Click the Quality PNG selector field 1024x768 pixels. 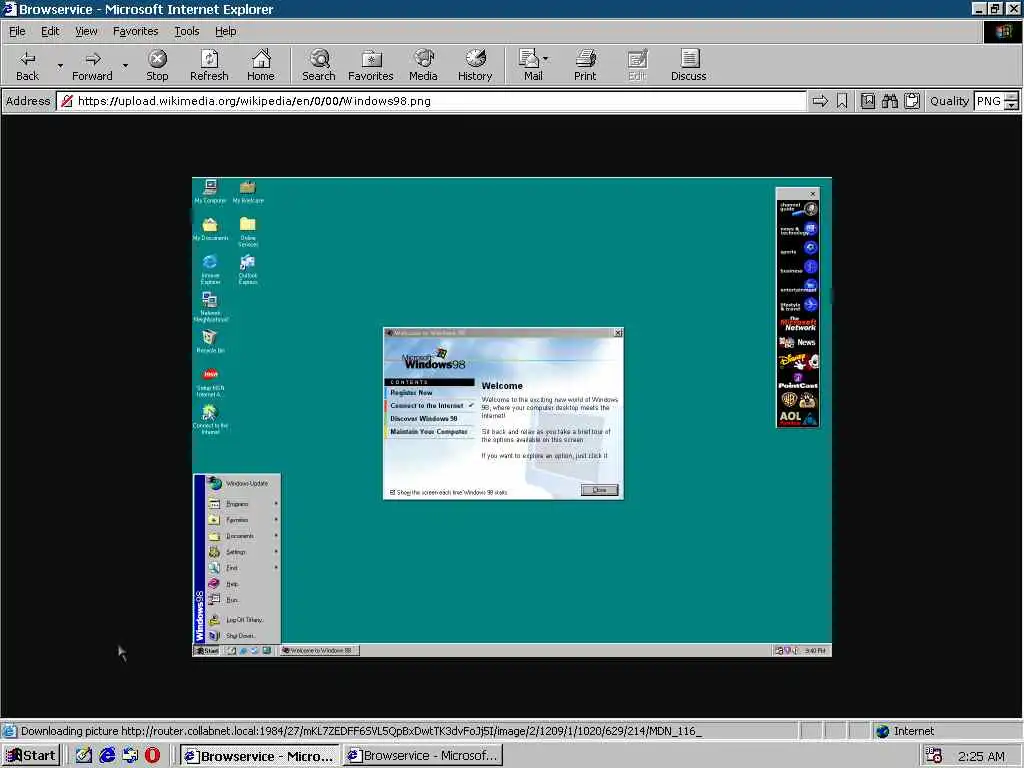(x=988, y=101)
